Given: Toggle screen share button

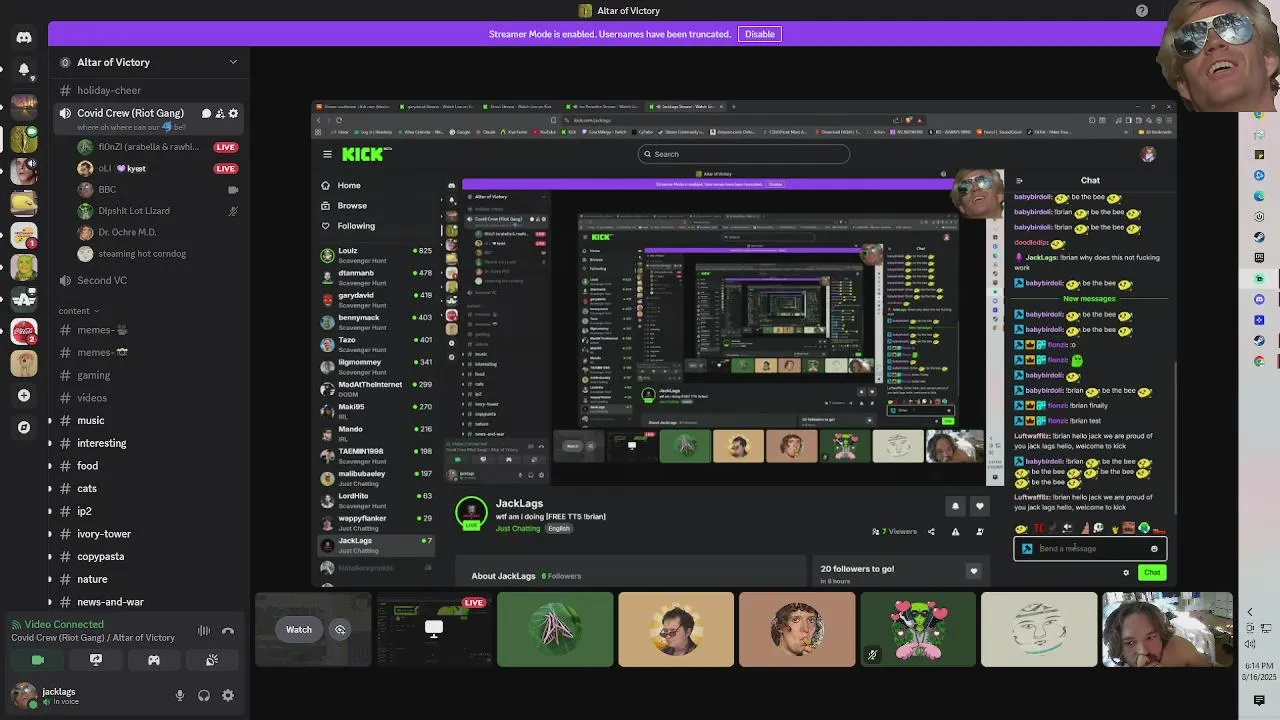Looking at the screenshot, I should tap(96, 660).
